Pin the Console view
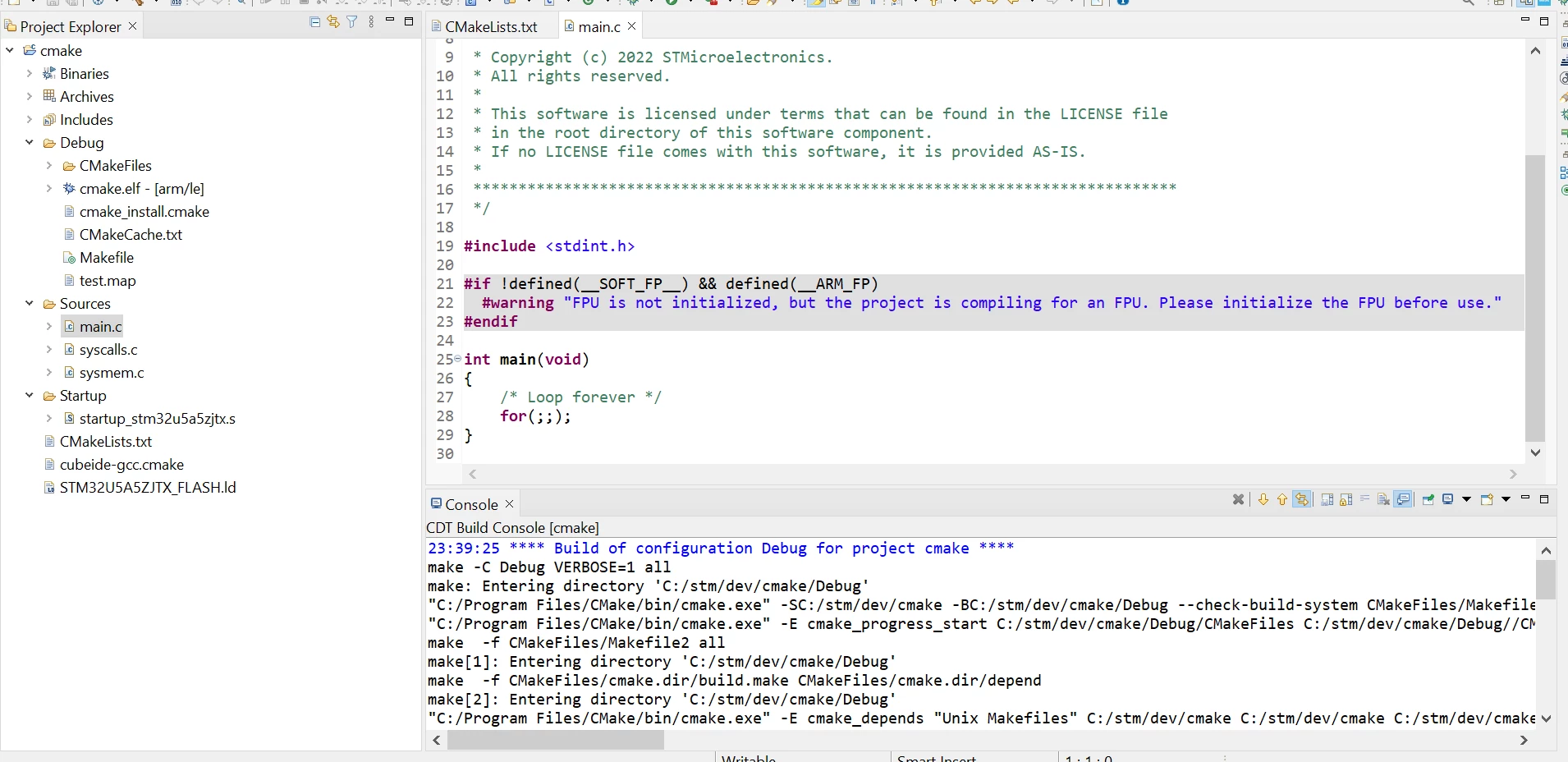The height and width of the screenshot is (762, 1568). (1428, 499)
